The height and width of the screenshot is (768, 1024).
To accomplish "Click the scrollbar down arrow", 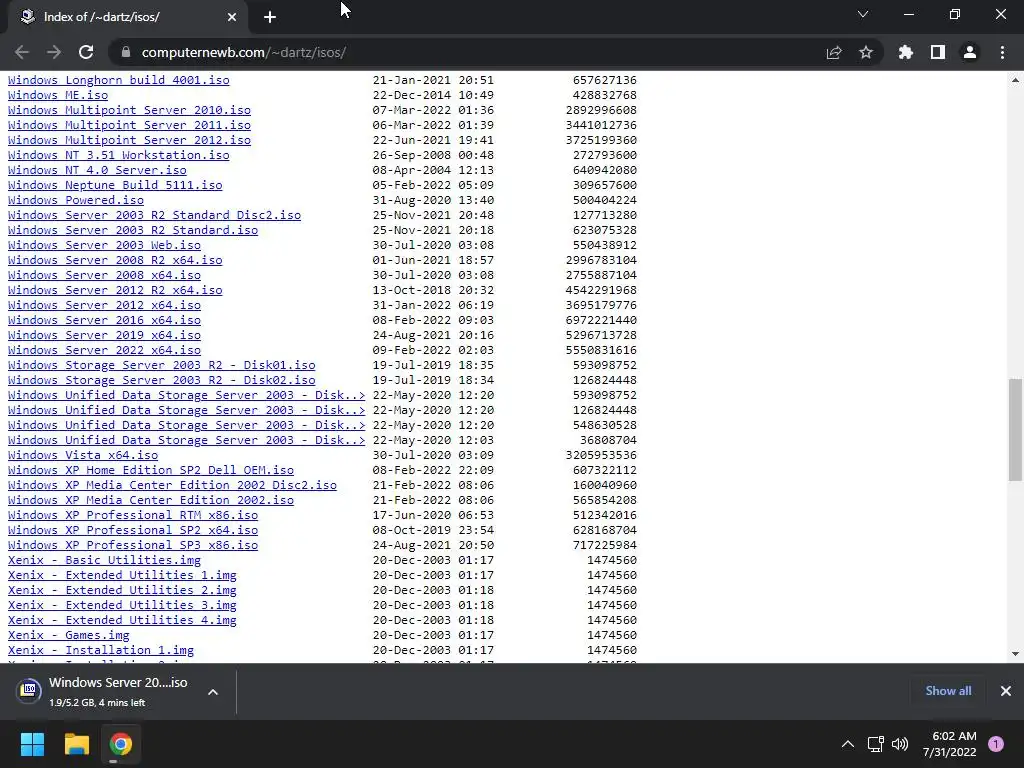I will pos(1015,654).
